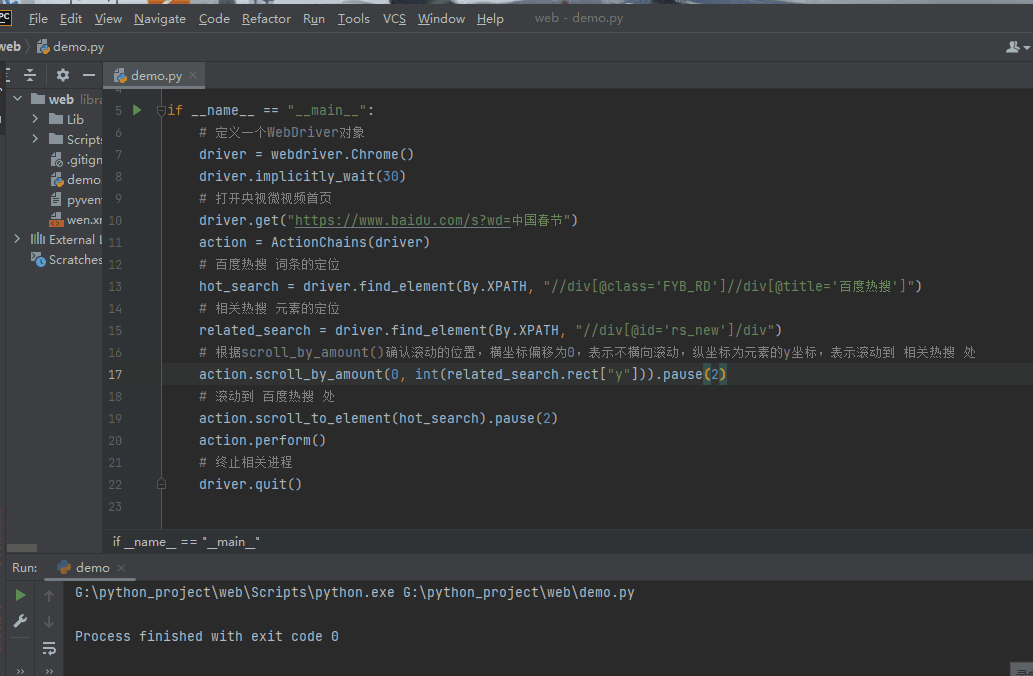This screenshot has width=1033, height=676.
Task: Toggle code folding marker at line 5
Action: click(161, 111)
